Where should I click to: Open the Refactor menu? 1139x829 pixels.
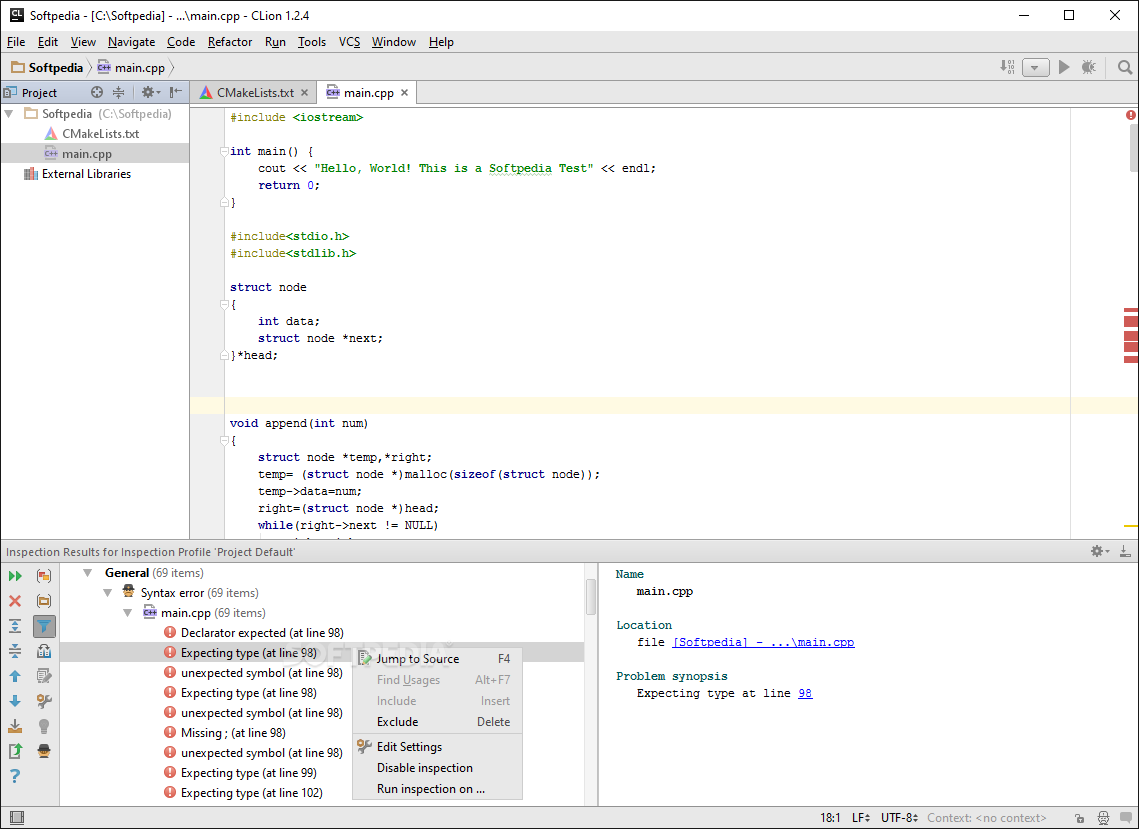coord(230,42)
